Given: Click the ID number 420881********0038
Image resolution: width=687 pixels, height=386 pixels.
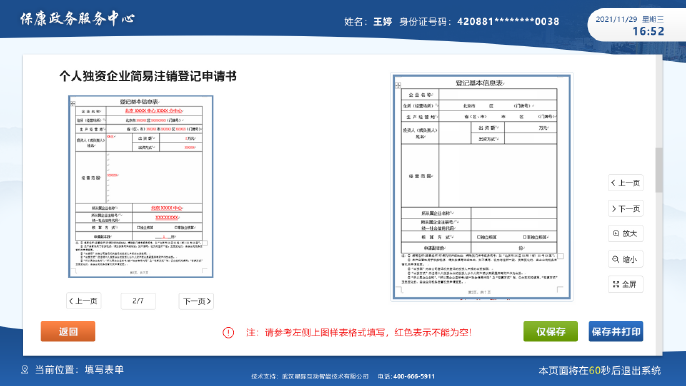Looking at the screenshot, I should pyautogui.click(x=508, y=21).
